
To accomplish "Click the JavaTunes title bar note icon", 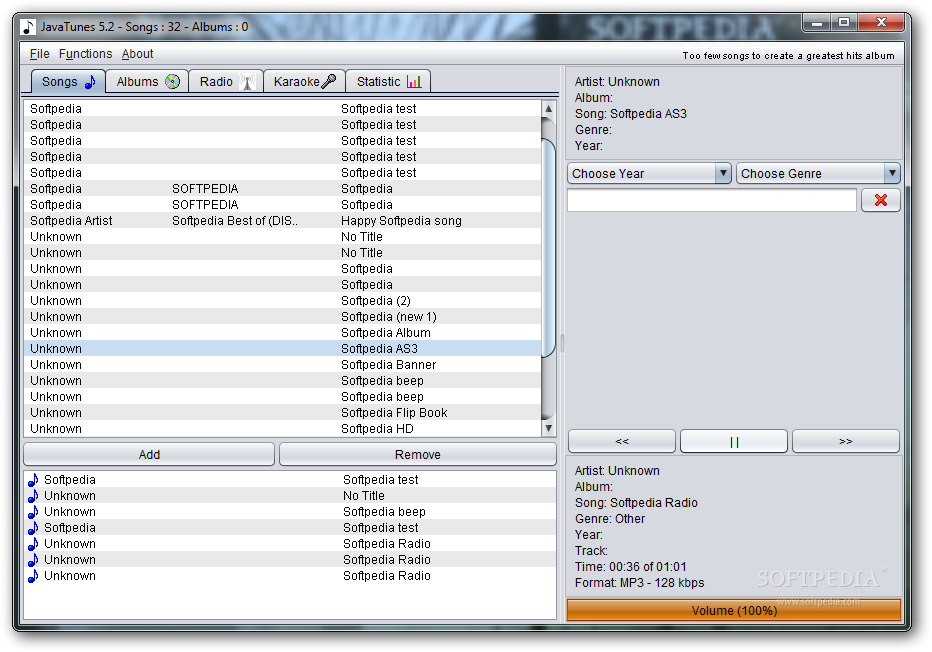I will (x=28, y=27).
